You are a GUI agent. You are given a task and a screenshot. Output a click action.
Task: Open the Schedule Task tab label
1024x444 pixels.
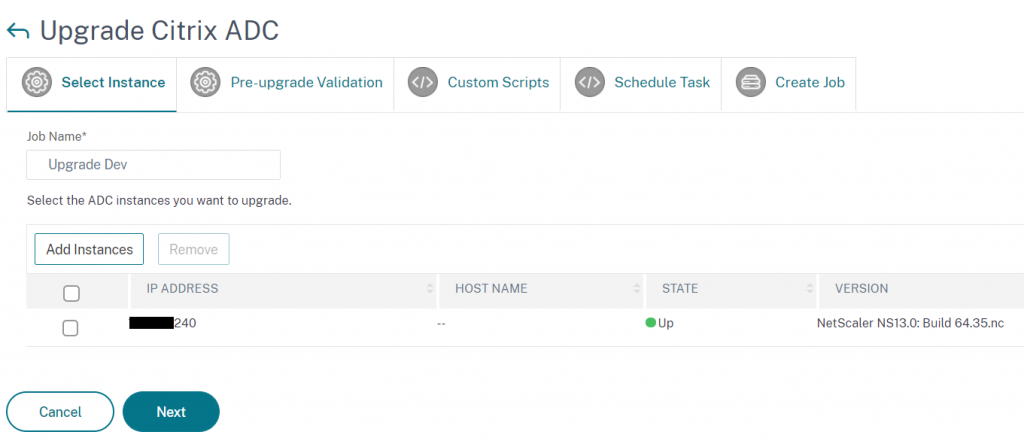pos(662,82)
